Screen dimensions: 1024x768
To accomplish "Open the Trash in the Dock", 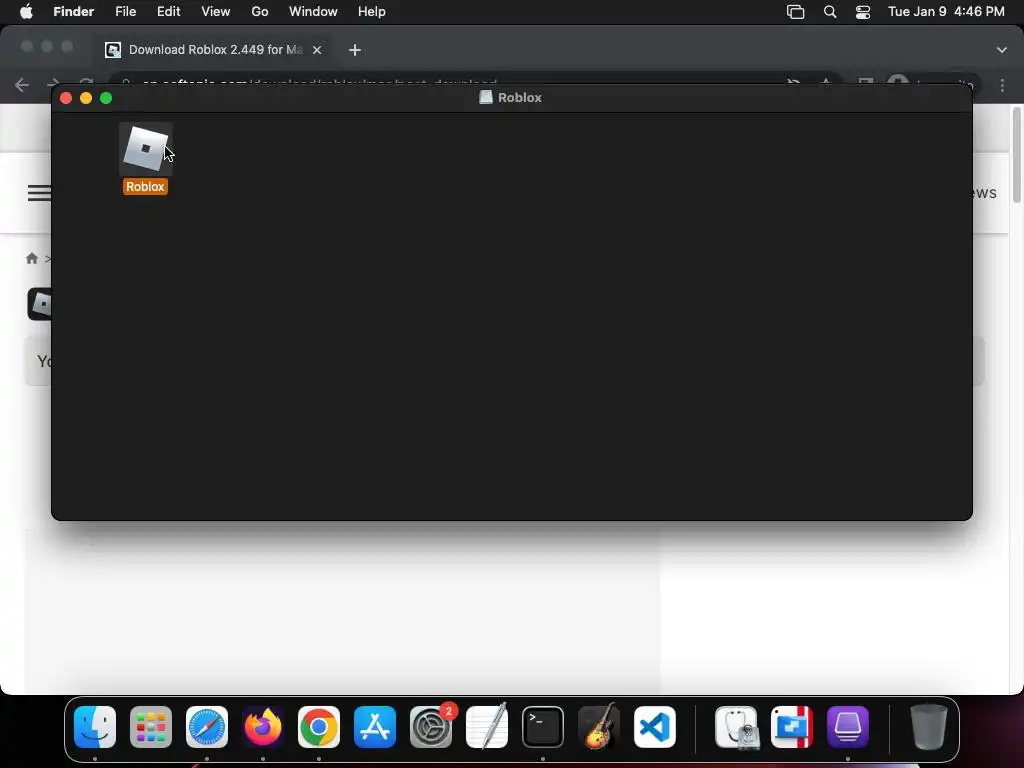I will tap(929, 727).
